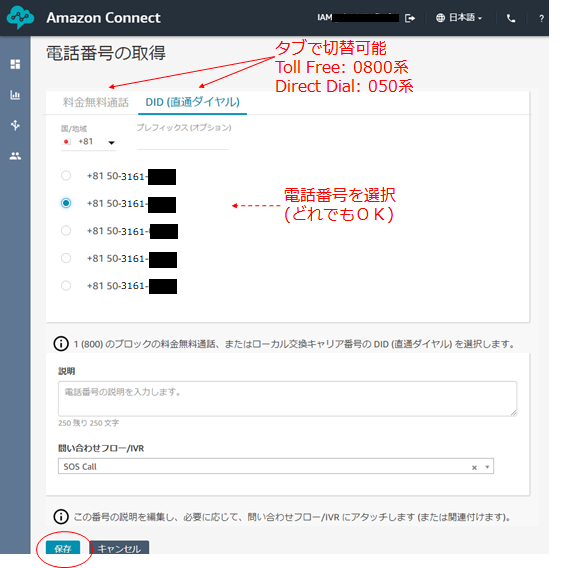
Task: Open the metrics bar-chart icon in sidebar
Action: point(15,95)
